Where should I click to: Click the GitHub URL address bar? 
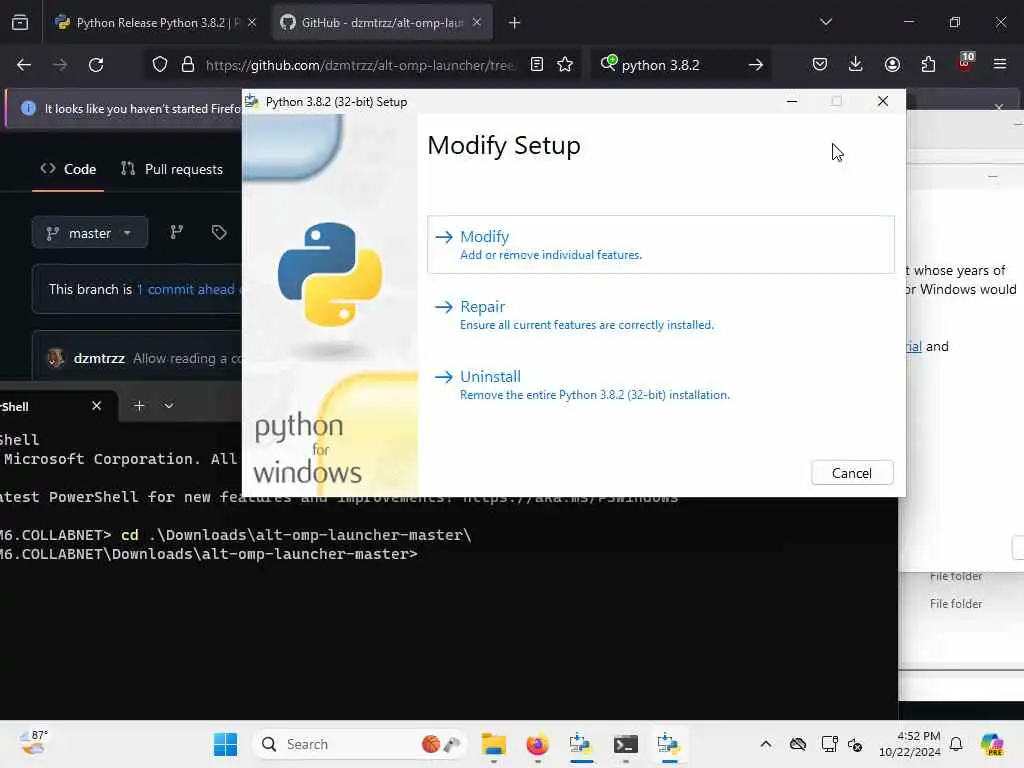tap(360, 65)
